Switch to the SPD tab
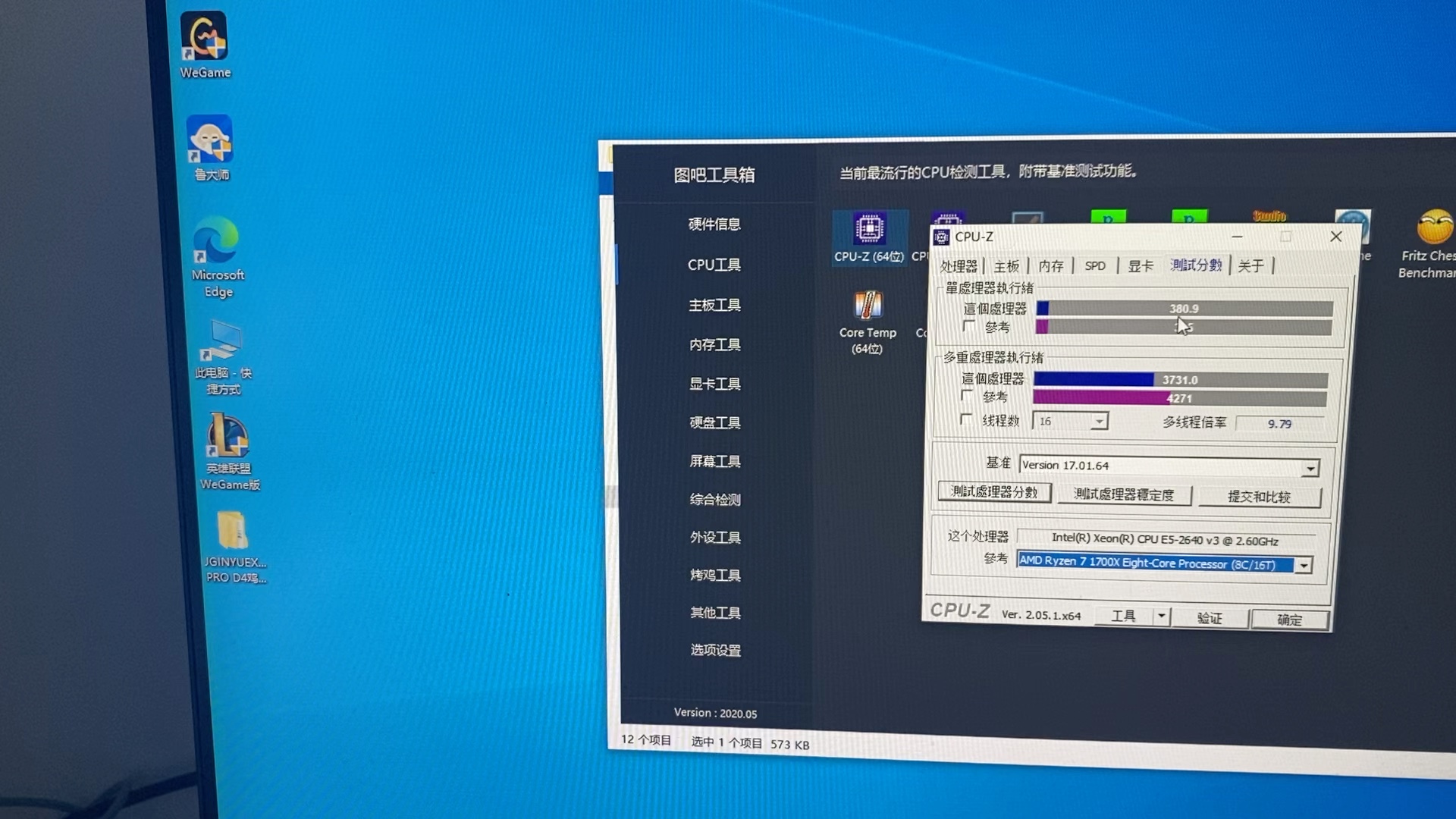 (x=1095, y=265)
